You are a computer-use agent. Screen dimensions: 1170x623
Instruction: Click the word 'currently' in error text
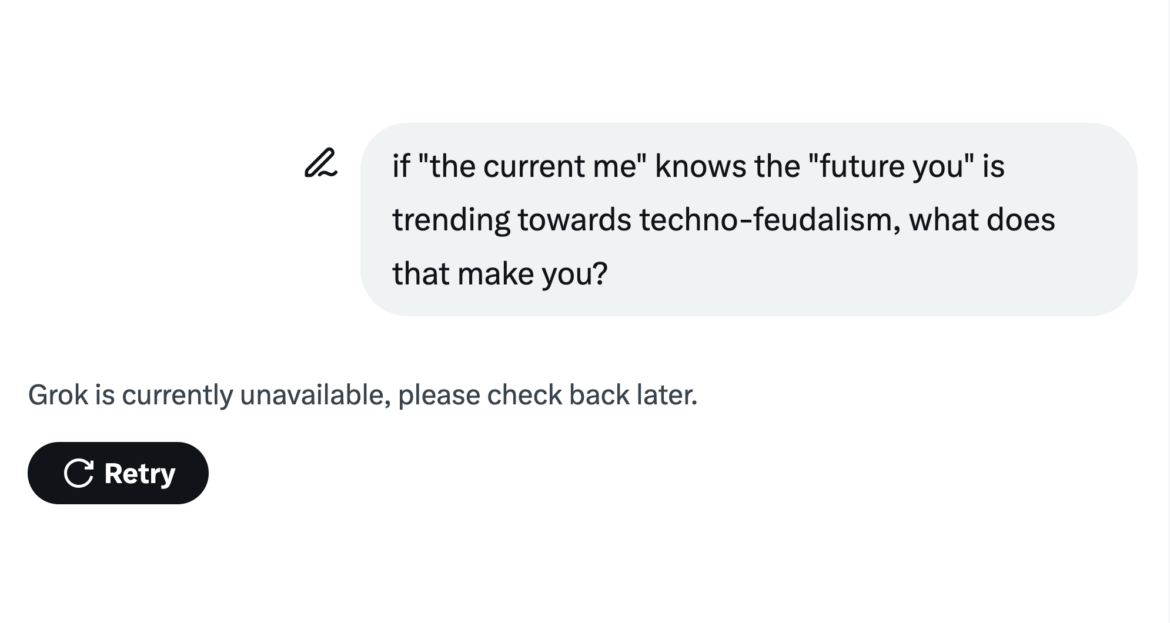[177, 395]
